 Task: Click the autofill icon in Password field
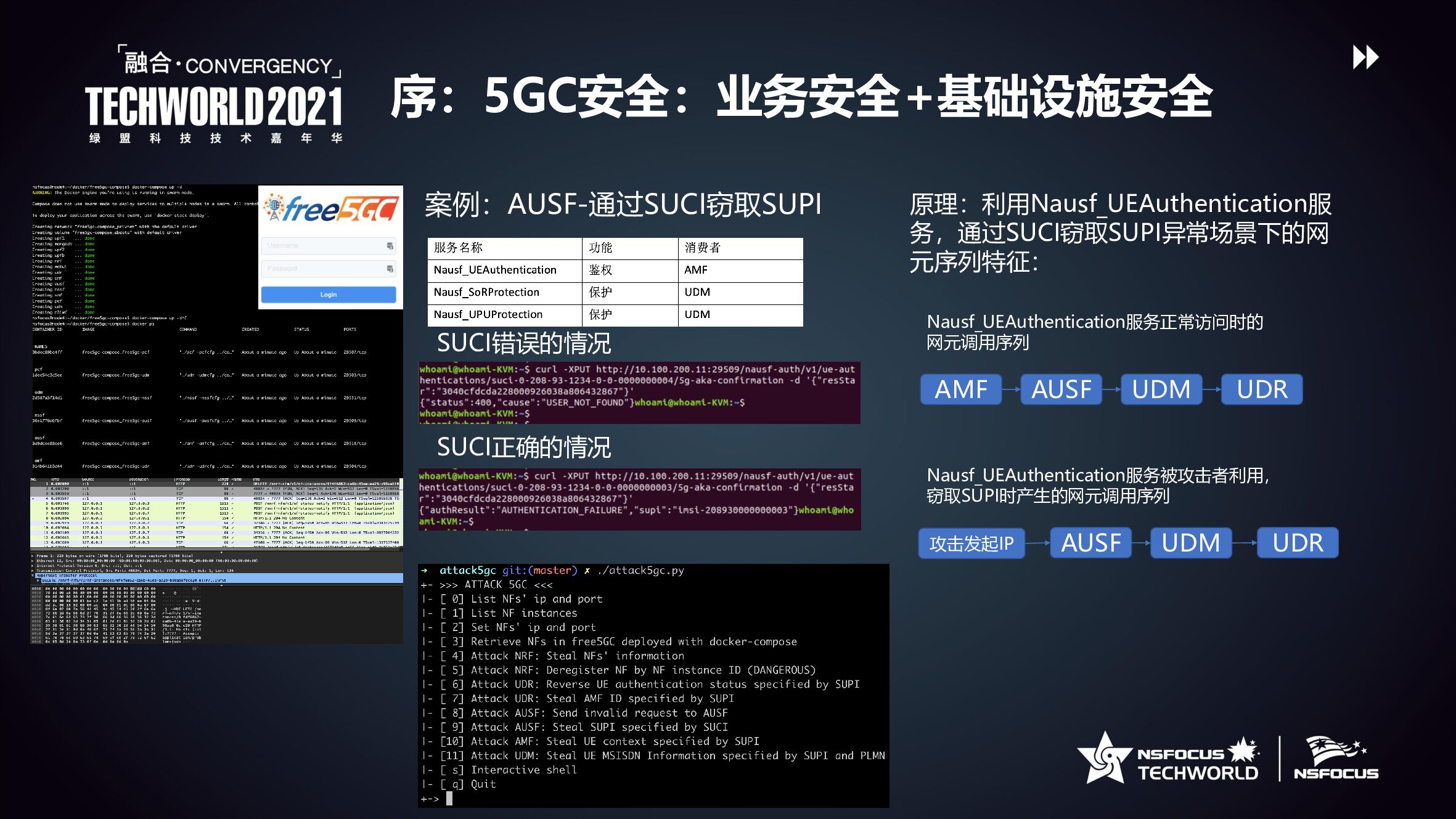[x=390, y=269]
